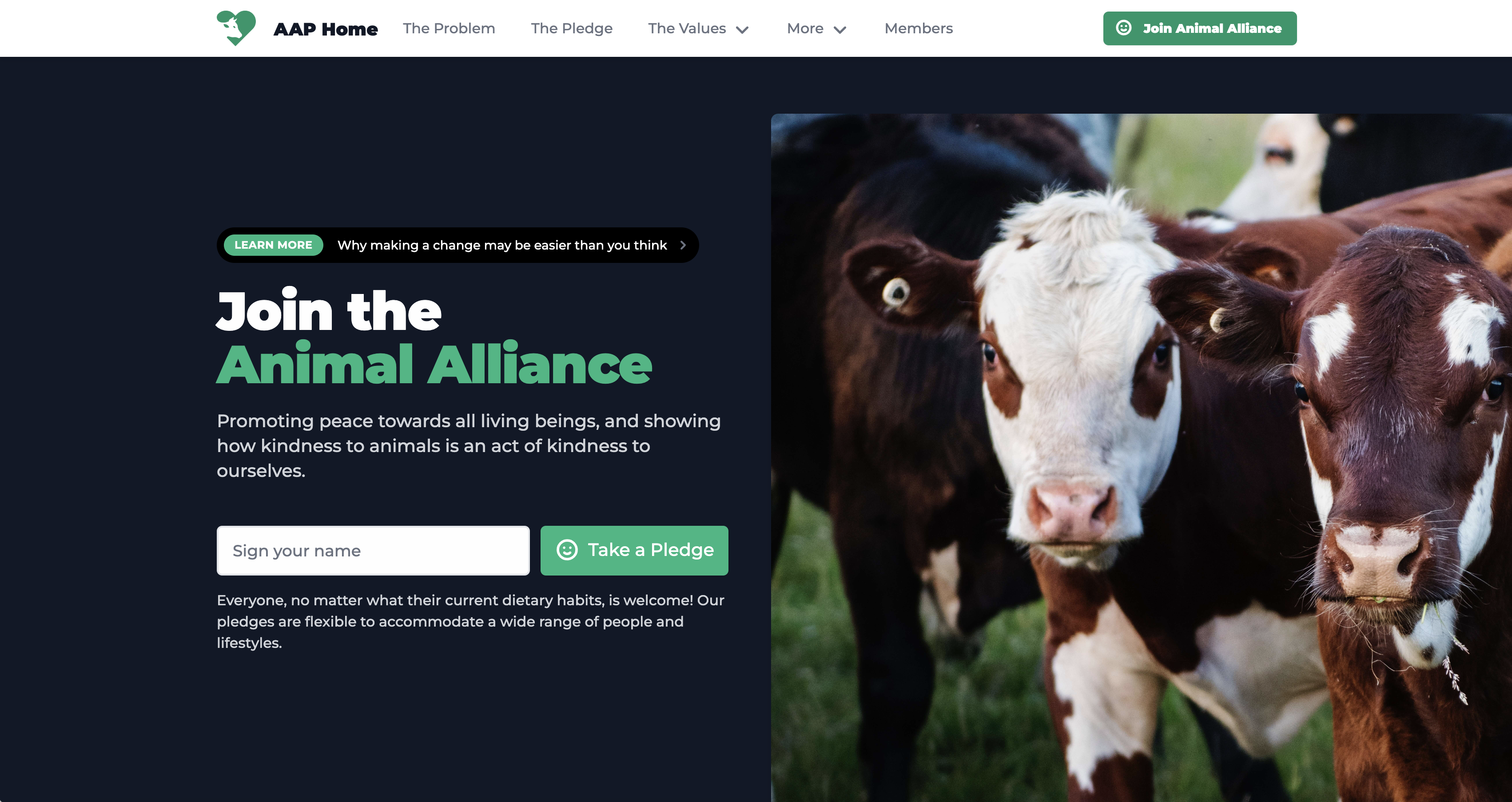The width and height of the screenshot is (1512, 802).
Task: Expand the More dropdown chevron
Action: pos(840,30)
